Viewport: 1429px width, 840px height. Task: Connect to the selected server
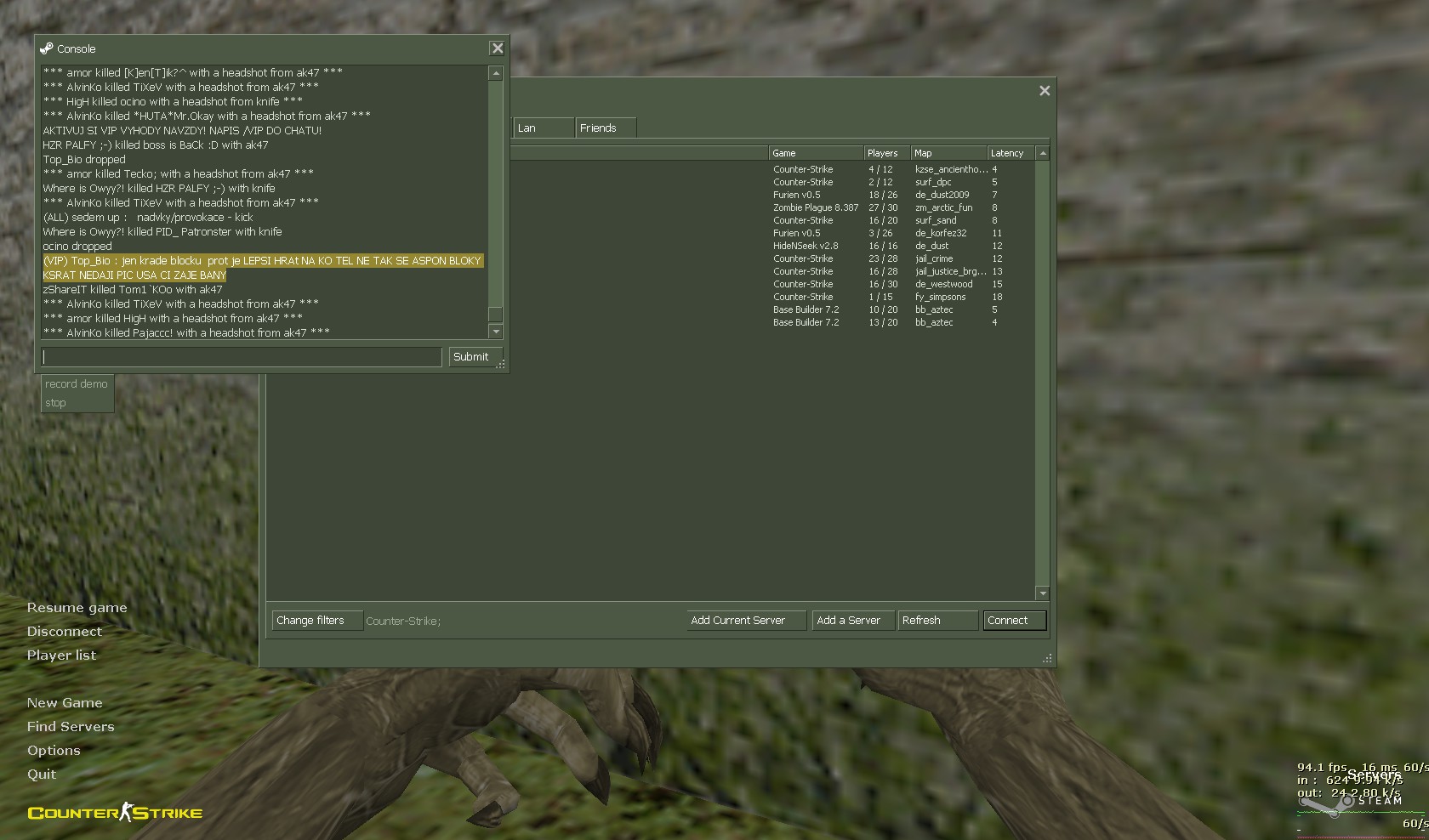pyautogui.click(x=1014, y=621)
